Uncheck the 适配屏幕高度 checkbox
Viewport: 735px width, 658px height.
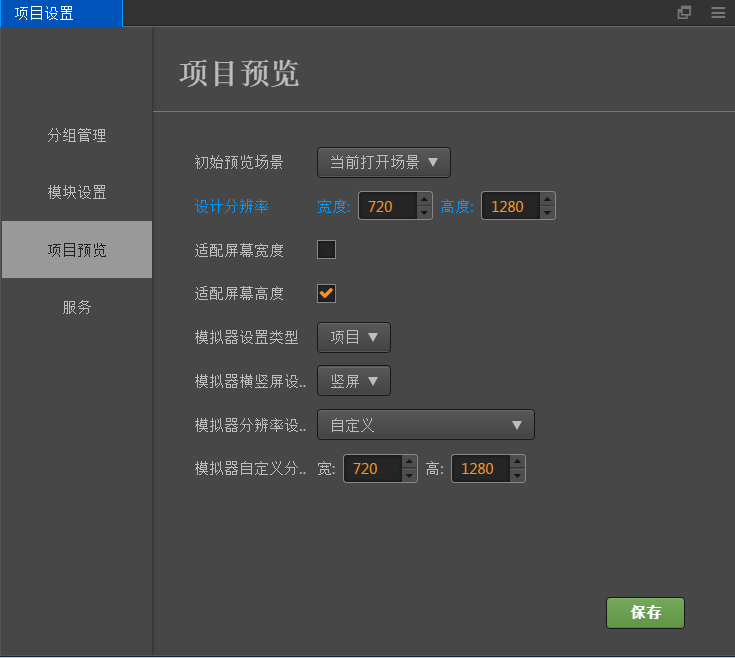[x=326, y=293]
